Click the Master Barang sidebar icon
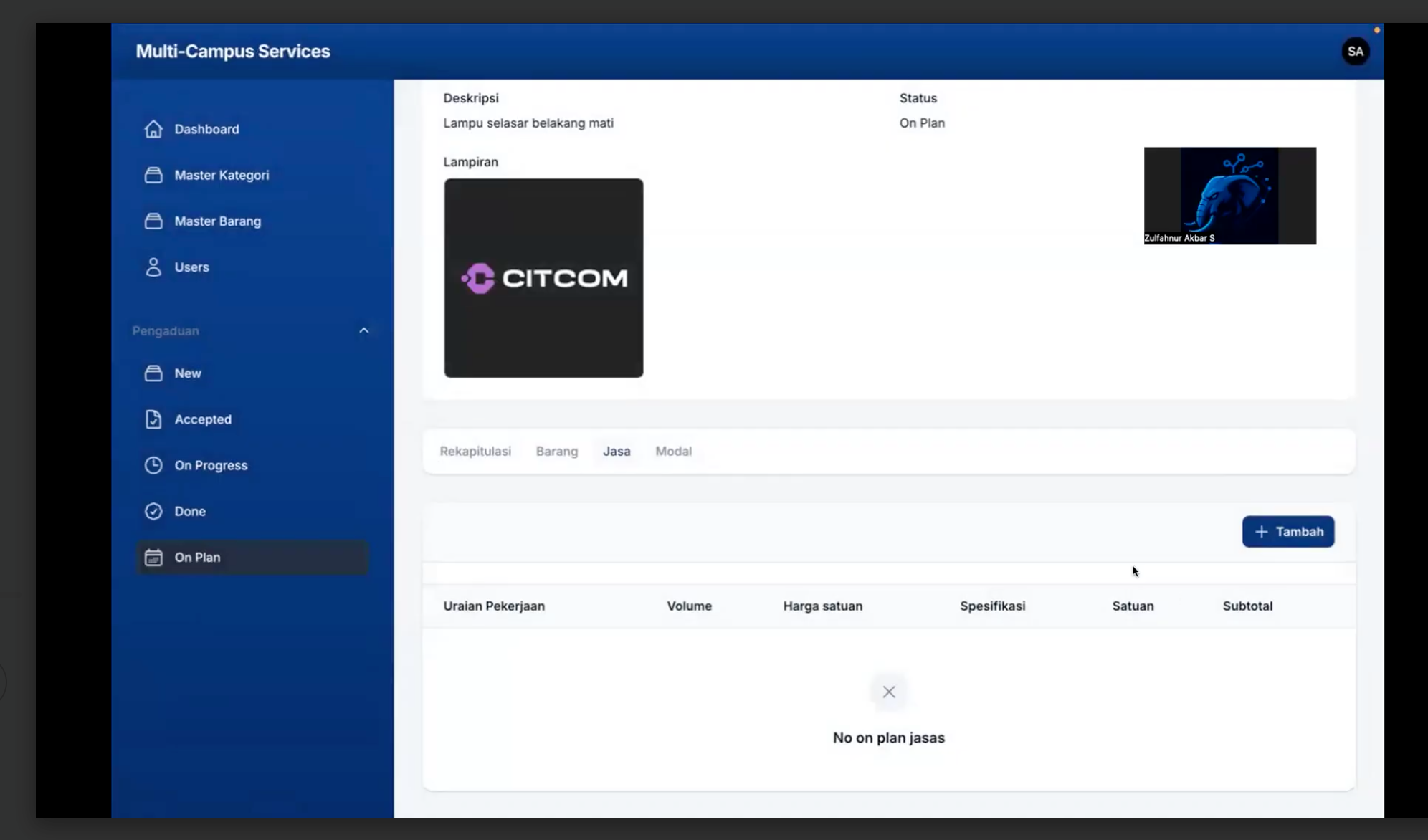Viewport: 1428px width, 840px height. click(x=153, y=221)
